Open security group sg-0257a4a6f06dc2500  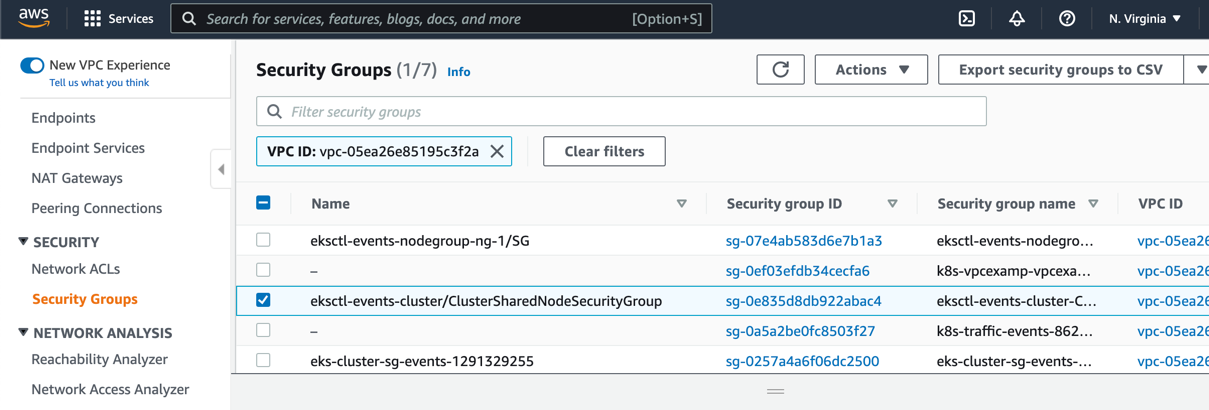802,361
